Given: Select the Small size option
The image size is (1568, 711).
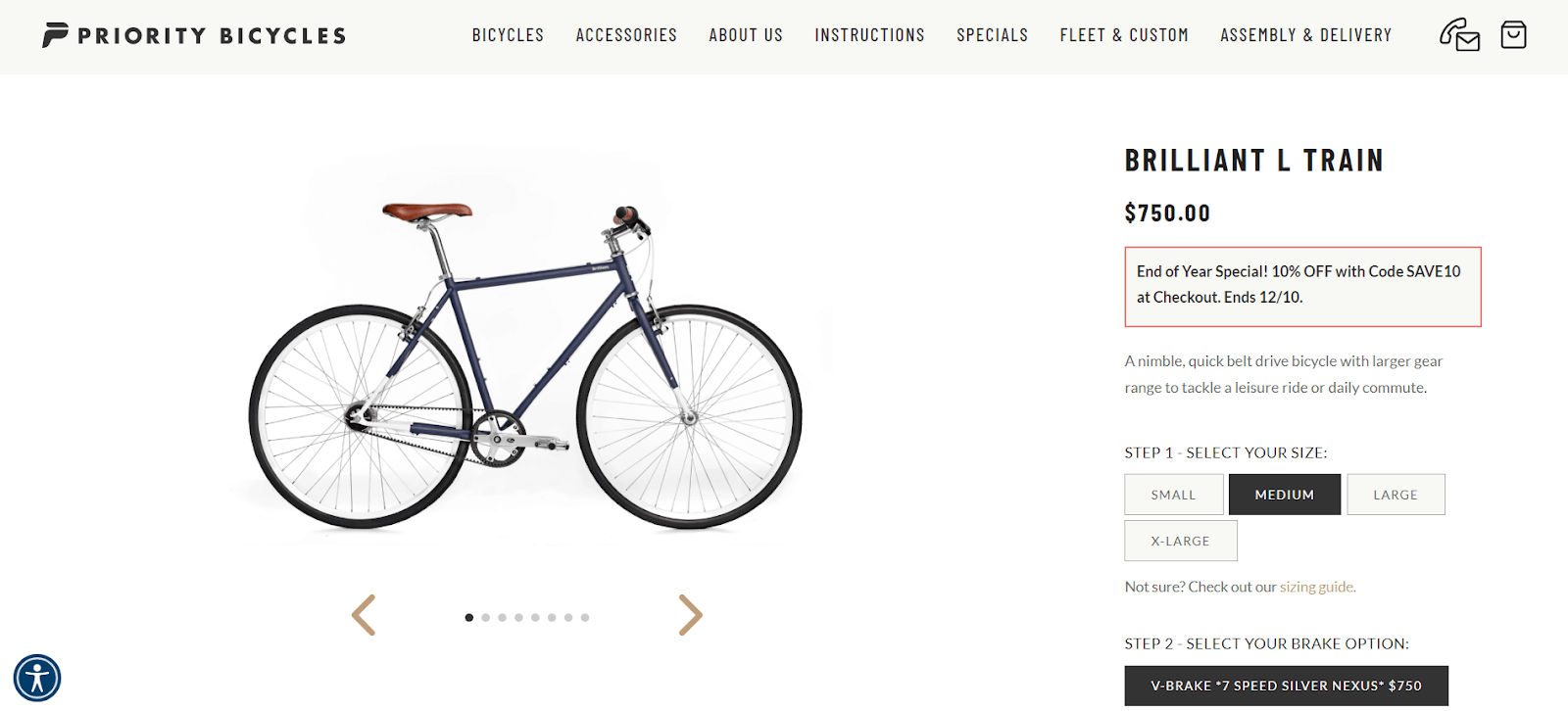Looking at the screenshot, I should pos(1173,495).
